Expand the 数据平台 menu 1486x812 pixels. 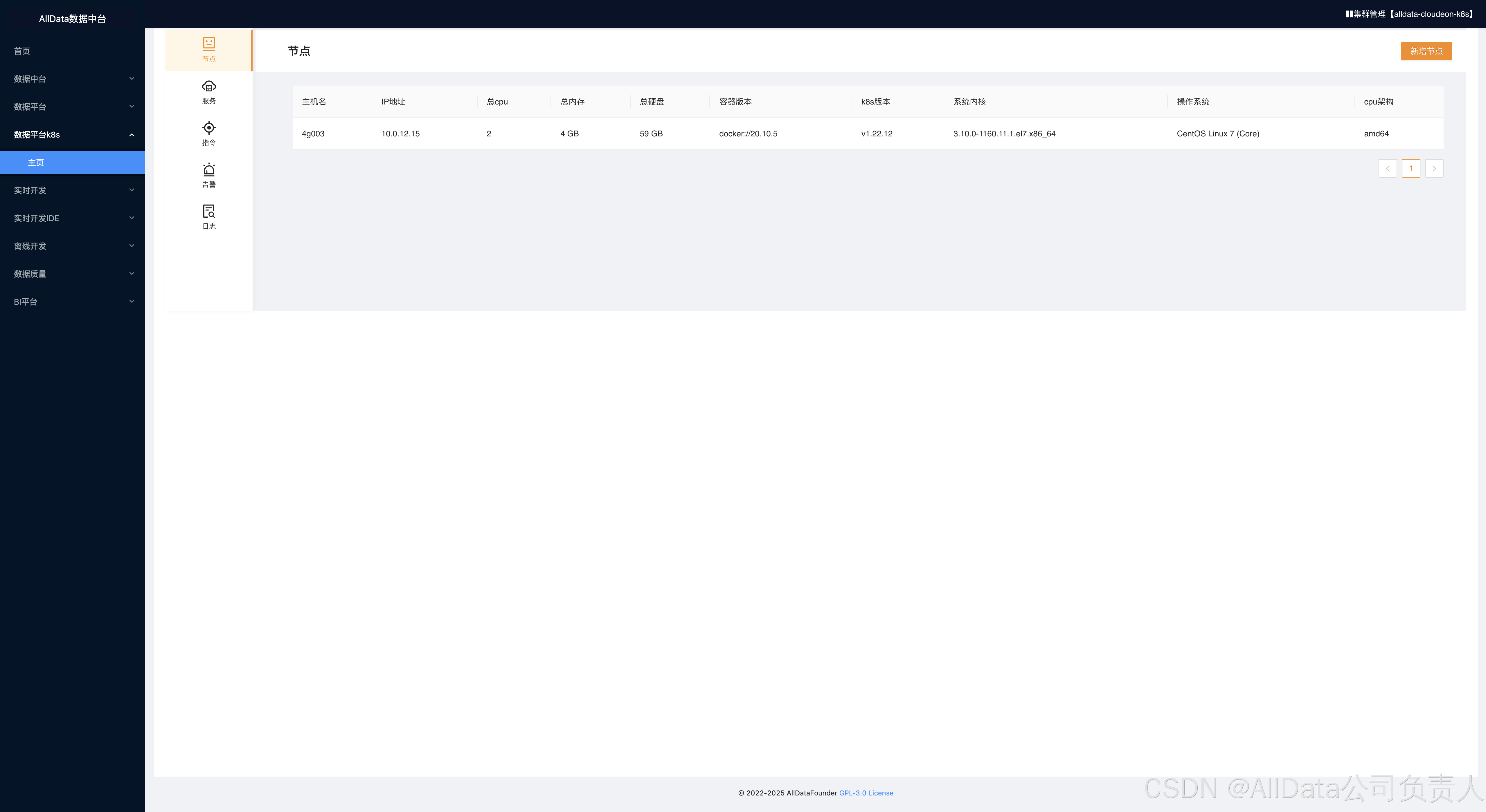tap(72, 107)
